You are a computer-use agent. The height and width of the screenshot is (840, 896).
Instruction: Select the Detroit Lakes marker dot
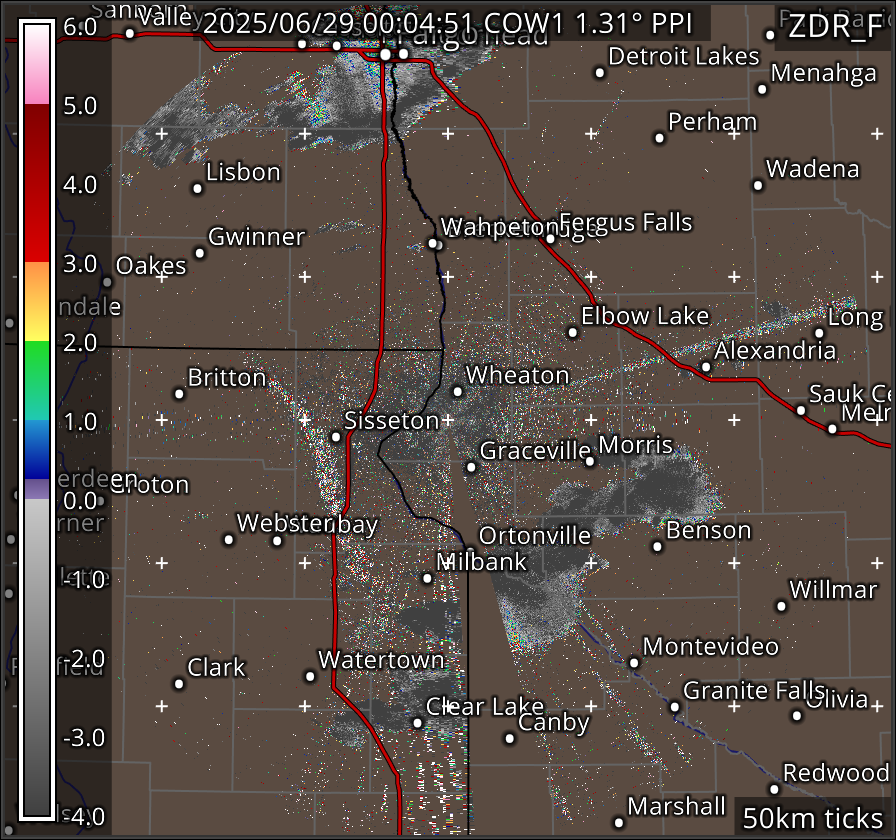coord(600,72)
